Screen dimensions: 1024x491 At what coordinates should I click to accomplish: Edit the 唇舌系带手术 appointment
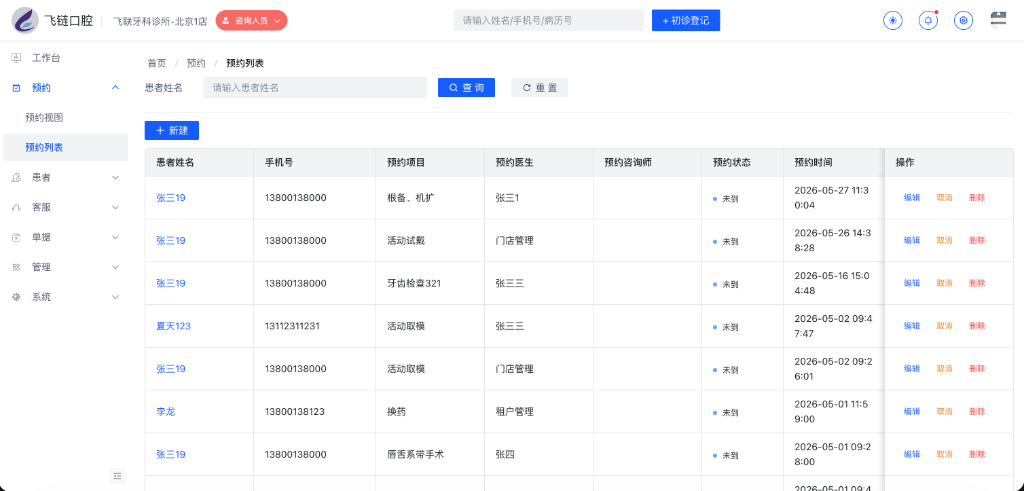[912, 454]
